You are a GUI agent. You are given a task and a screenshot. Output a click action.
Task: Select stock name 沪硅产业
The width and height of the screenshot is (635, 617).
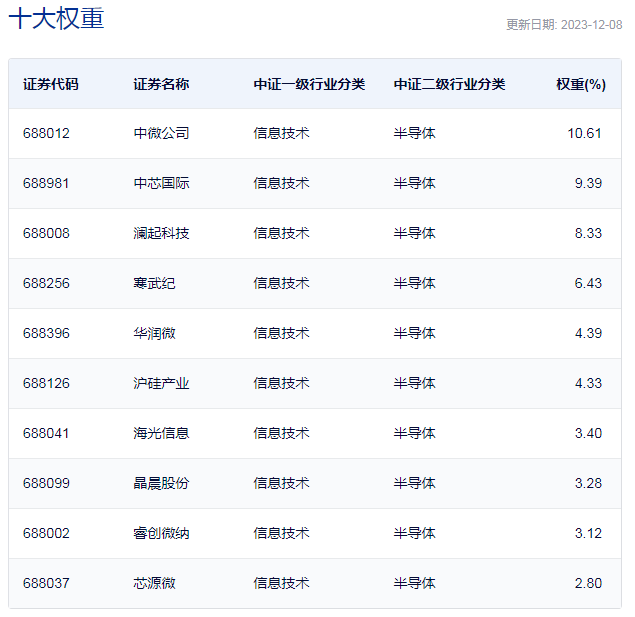coord(161,383)
